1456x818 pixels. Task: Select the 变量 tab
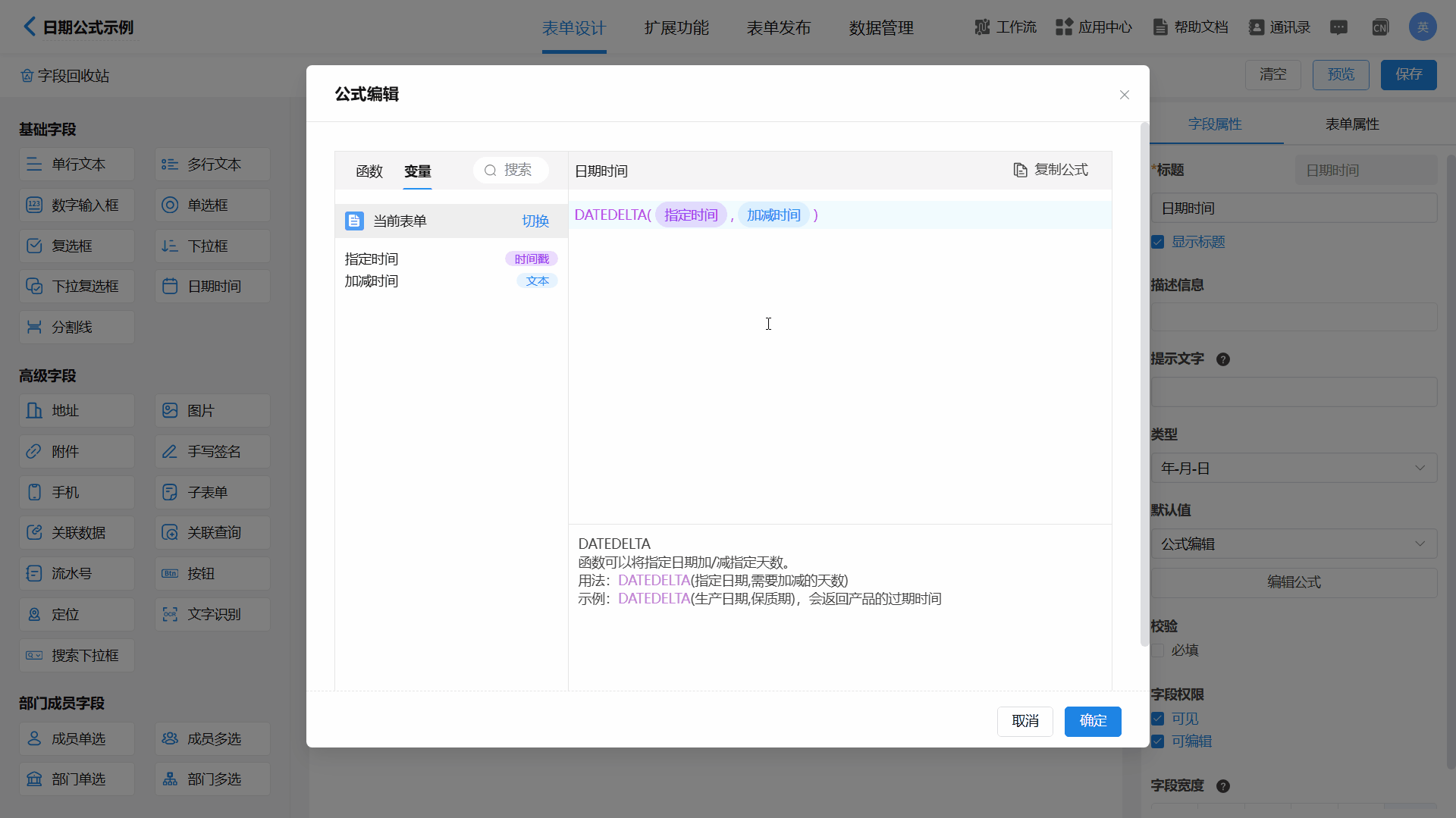418,171
